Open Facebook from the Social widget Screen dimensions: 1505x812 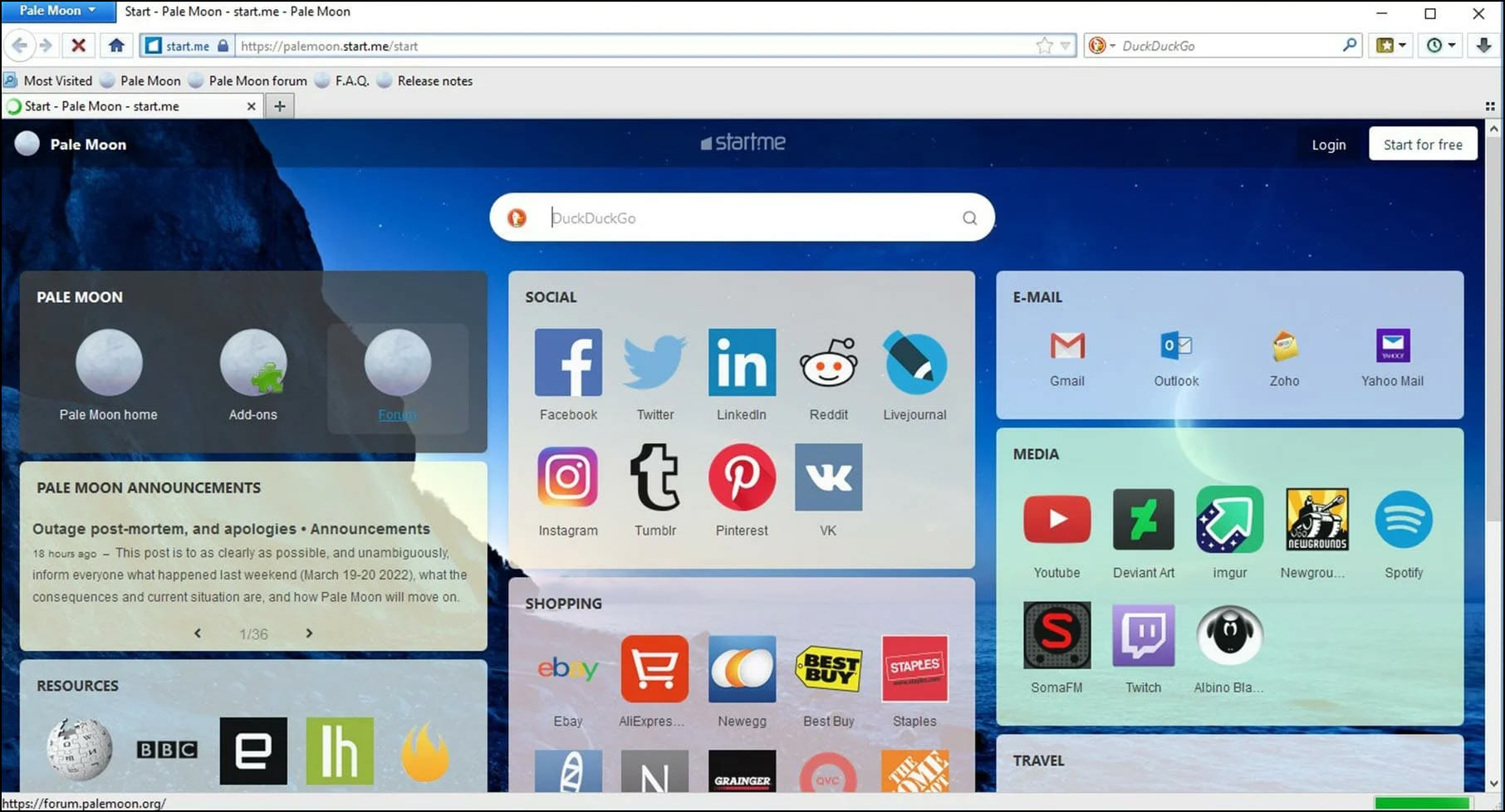568,362
